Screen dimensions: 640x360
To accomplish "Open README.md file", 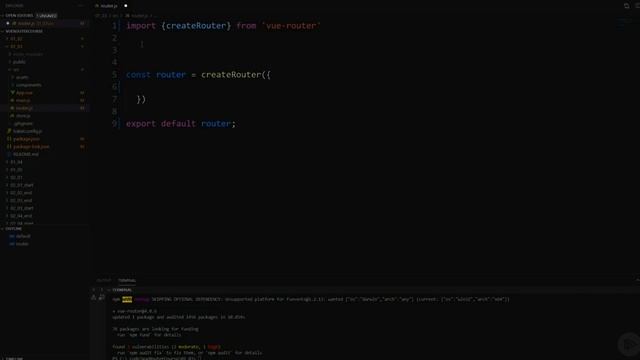I will coord(26,154).
